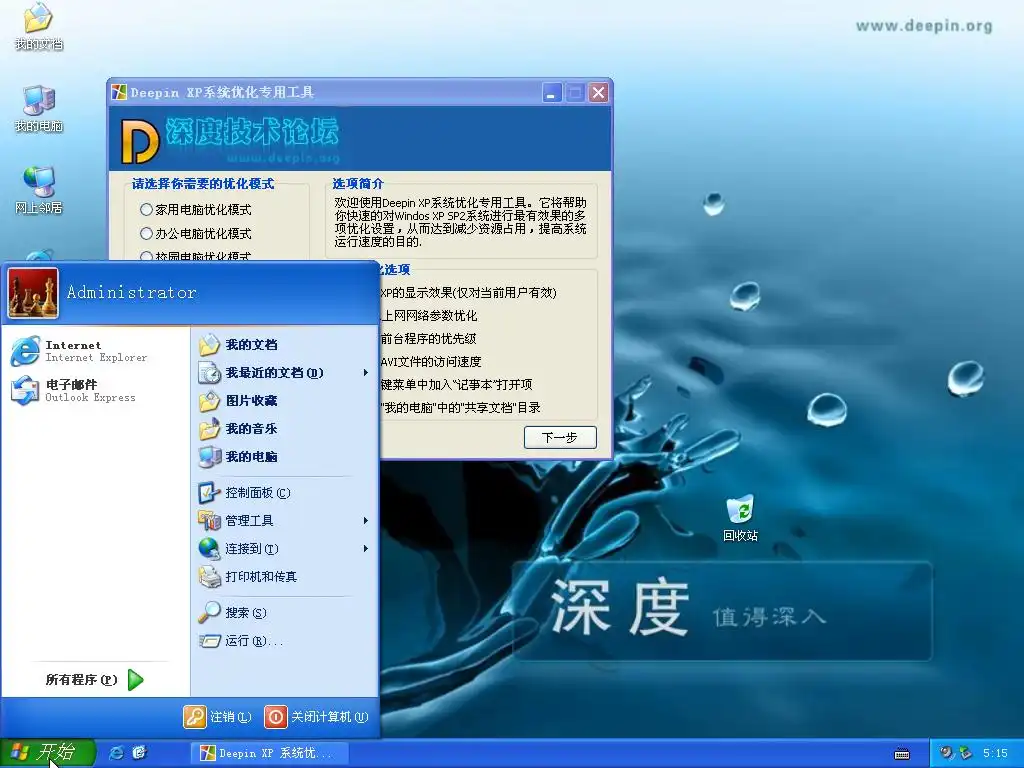Click the Deepin D logo in optimizer banner
The image size is (1024, 768).
[140, 140]
